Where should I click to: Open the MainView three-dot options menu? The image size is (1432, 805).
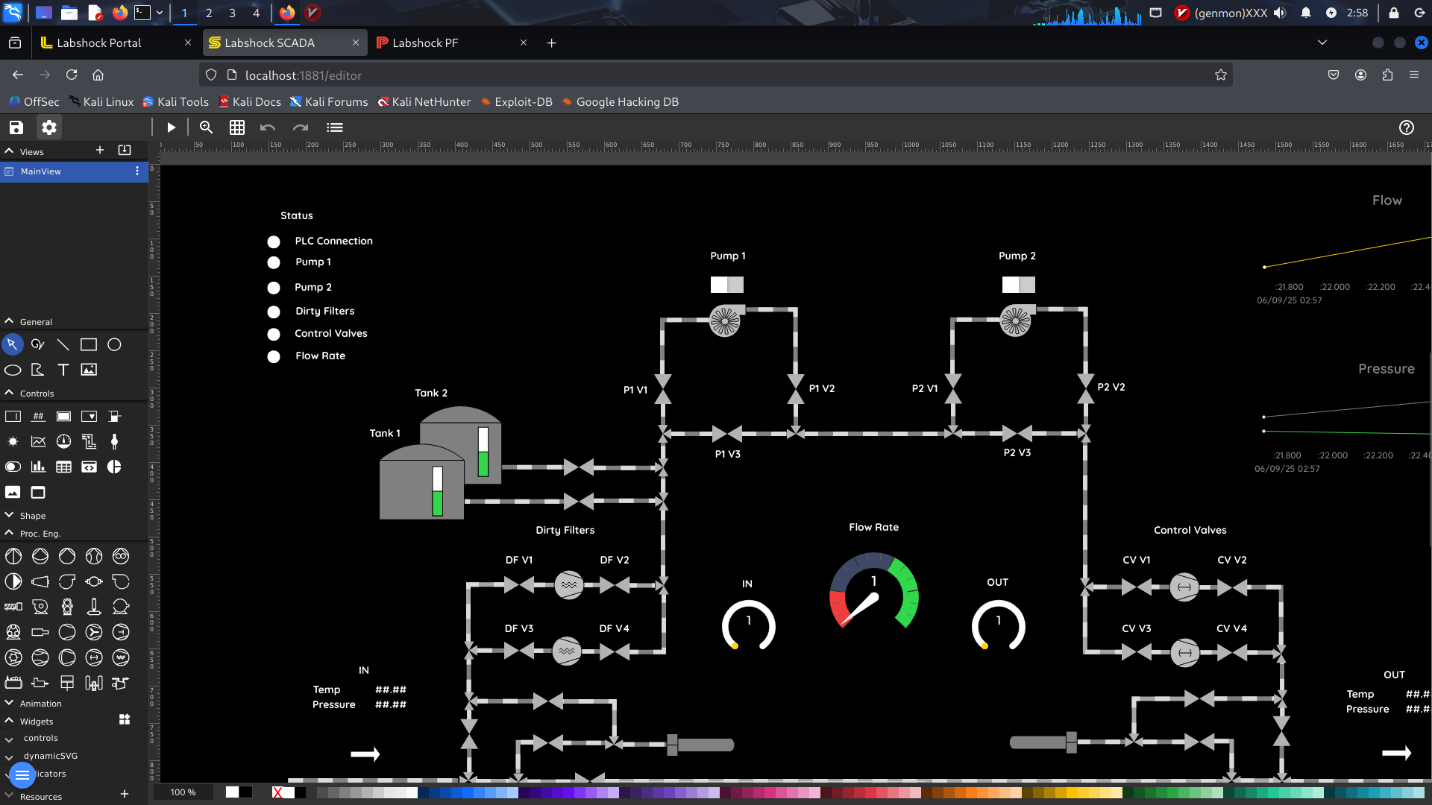tap(137, 172)
